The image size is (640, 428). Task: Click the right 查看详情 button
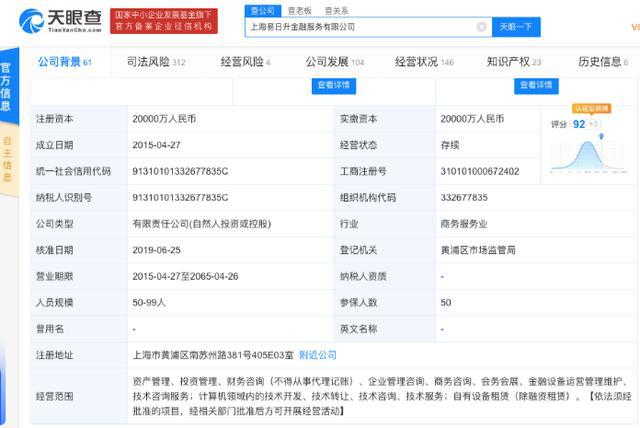coord(536,85)
